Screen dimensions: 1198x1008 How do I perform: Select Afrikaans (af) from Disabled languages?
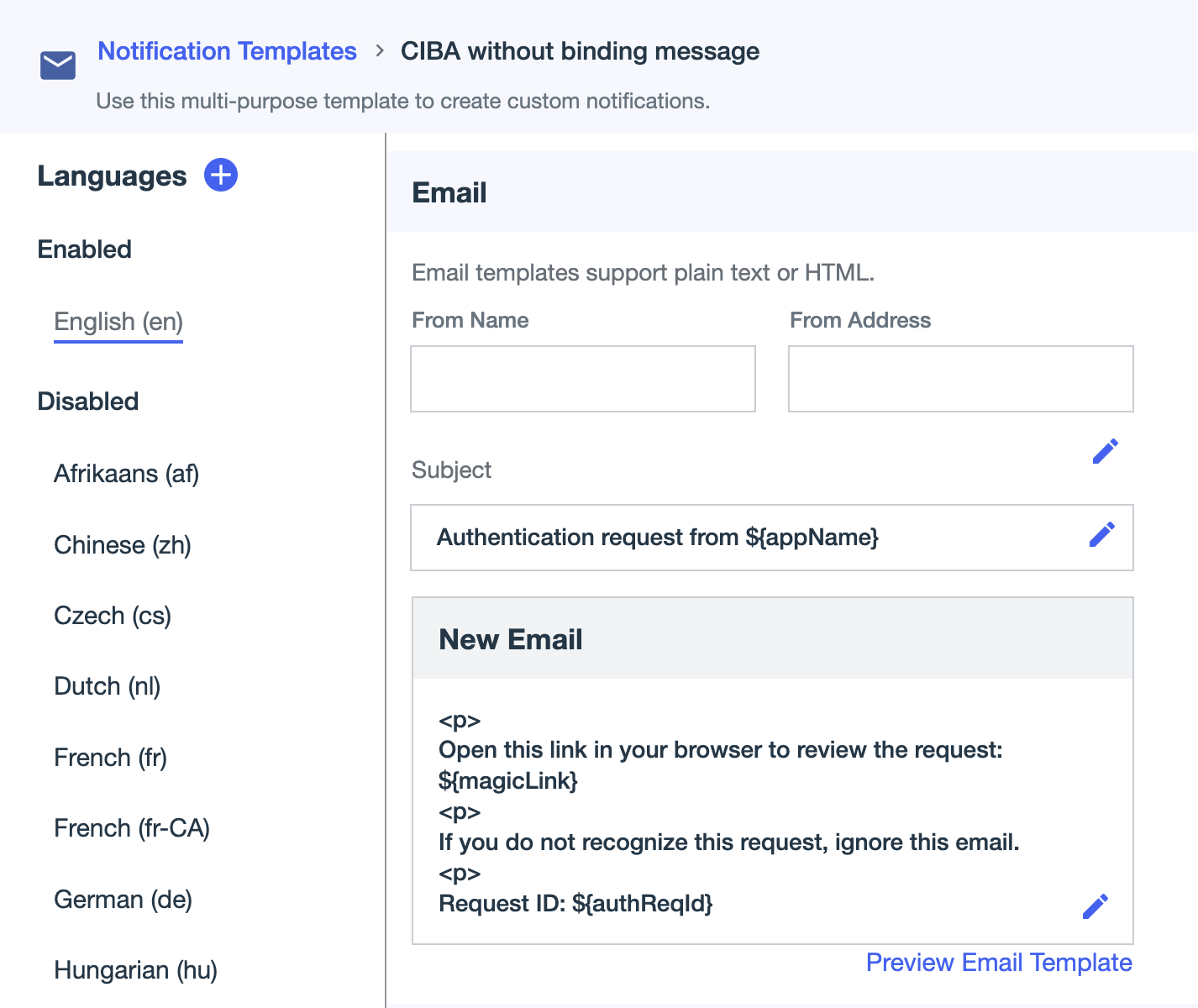[x=126, y=474]
